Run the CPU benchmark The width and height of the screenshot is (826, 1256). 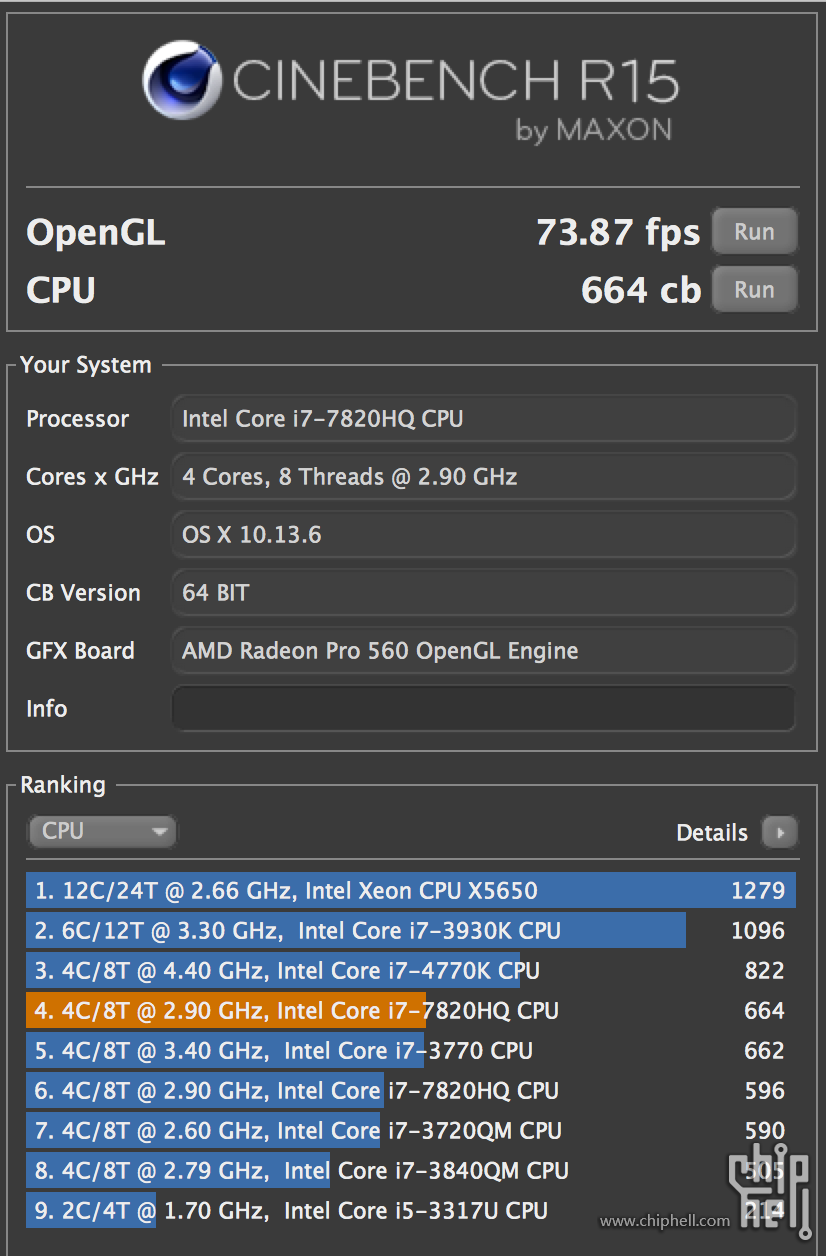[754, 290]
